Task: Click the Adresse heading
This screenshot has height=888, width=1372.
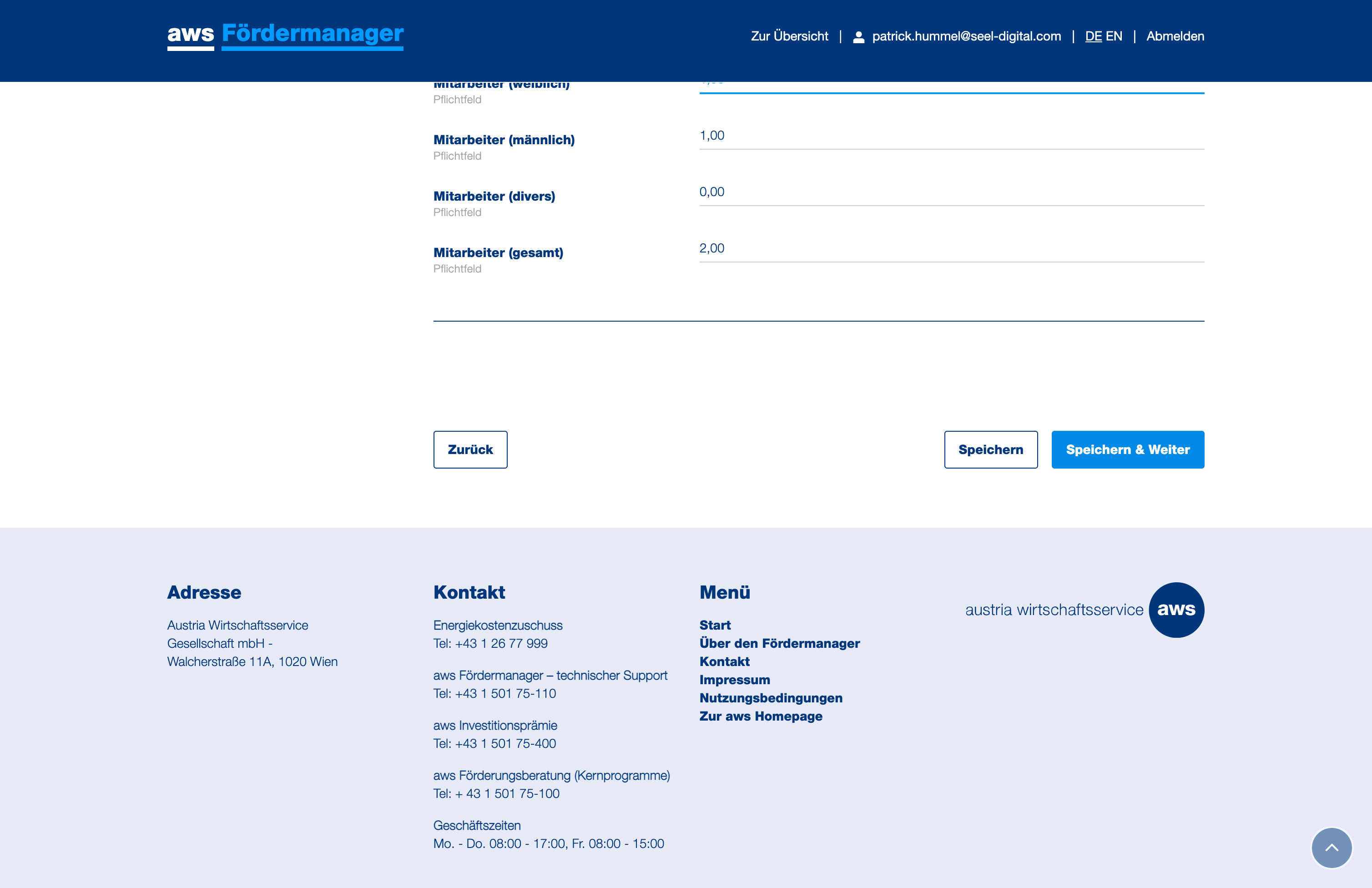Action: click(x=204, y=593)
